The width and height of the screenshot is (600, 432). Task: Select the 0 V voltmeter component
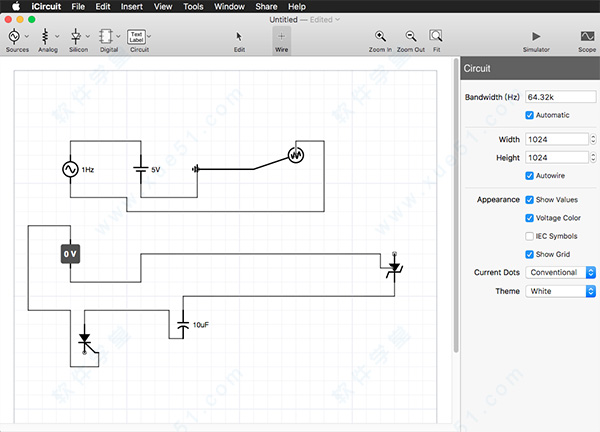pos(70,254)
